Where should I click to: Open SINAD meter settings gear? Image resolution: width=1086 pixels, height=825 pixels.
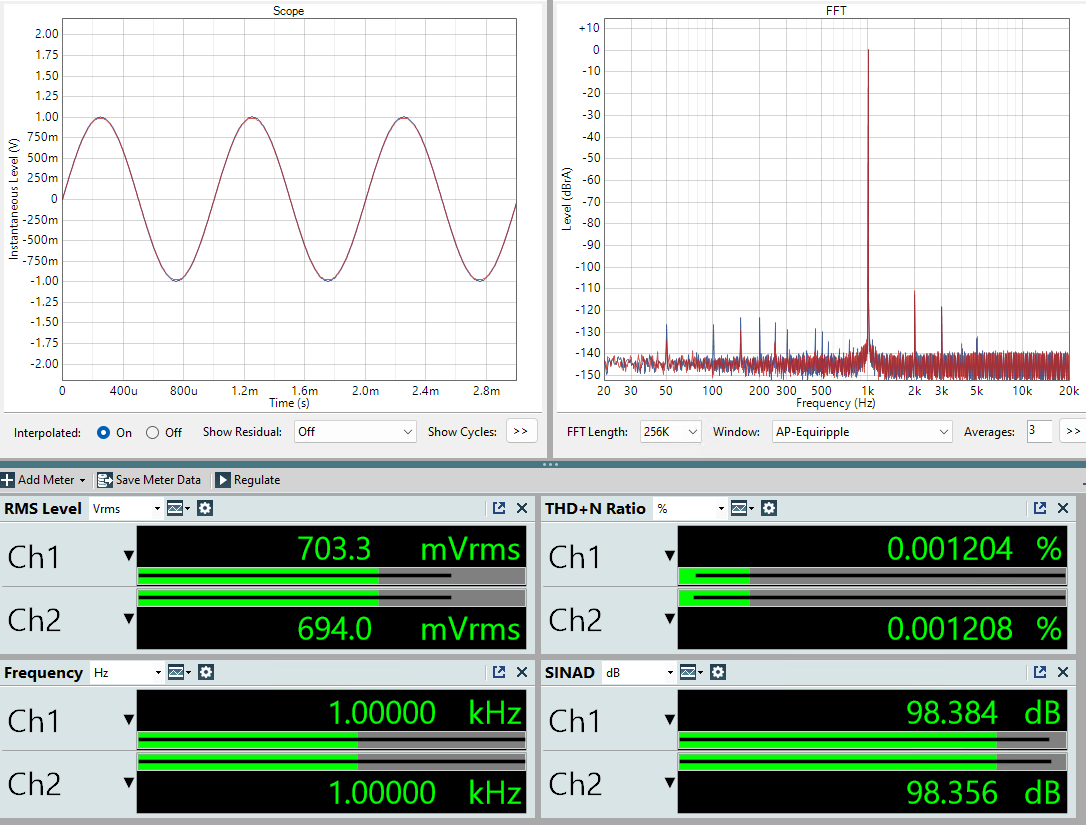[718, 672]
